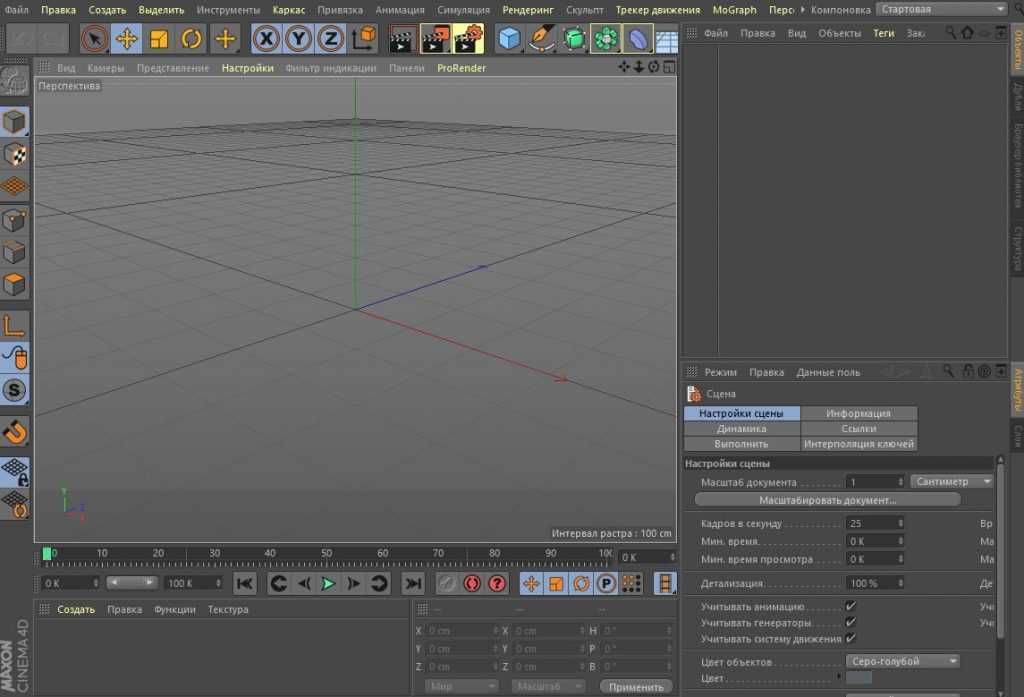Select the Move tool in top toolbar
The width and height of the screenshot is (1024, 697).
[x=126, y=39]
